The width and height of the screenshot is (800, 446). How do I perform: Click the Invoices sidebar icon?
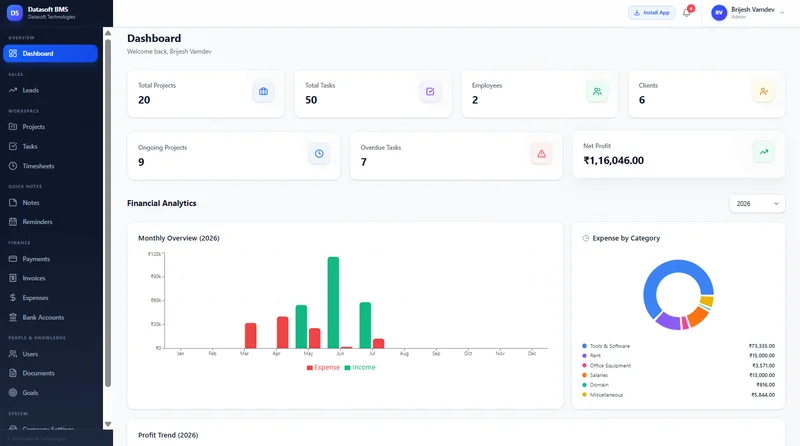click(x=13, y=278)
